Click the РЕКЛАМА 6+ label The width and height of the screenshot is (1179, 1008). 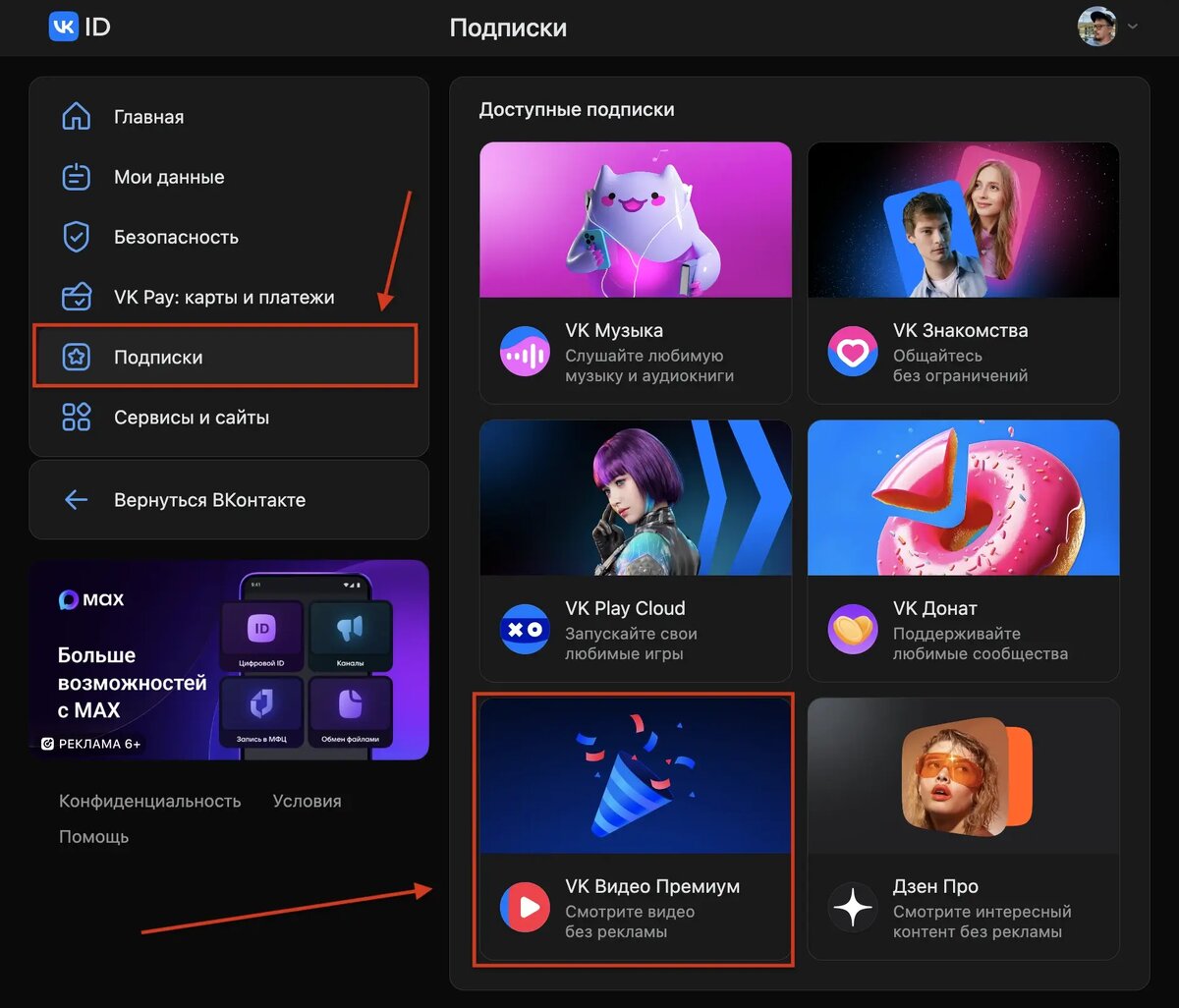point(92,744)
